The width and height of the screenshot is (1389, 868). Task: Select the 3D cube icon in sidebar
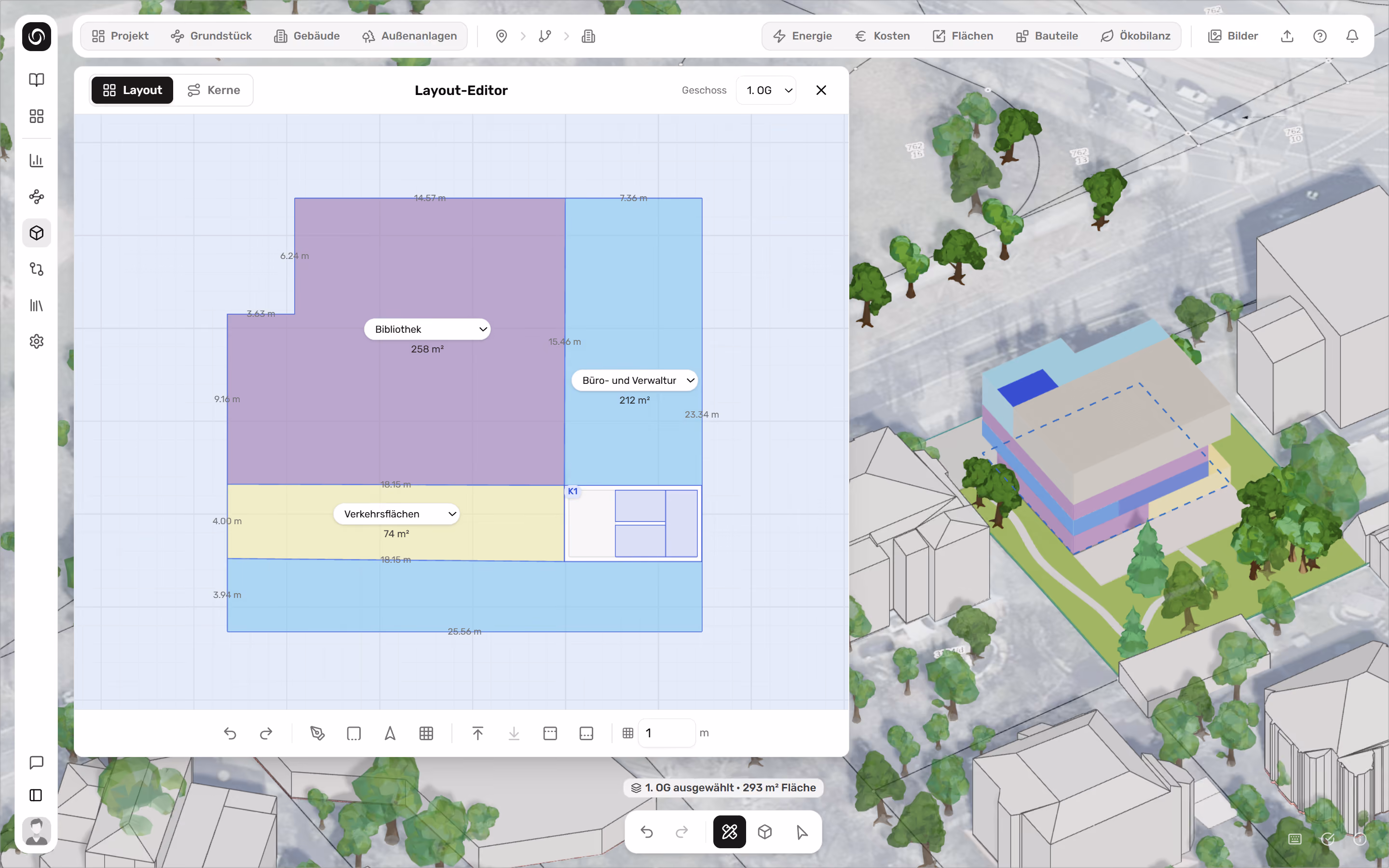click(36, 233)
